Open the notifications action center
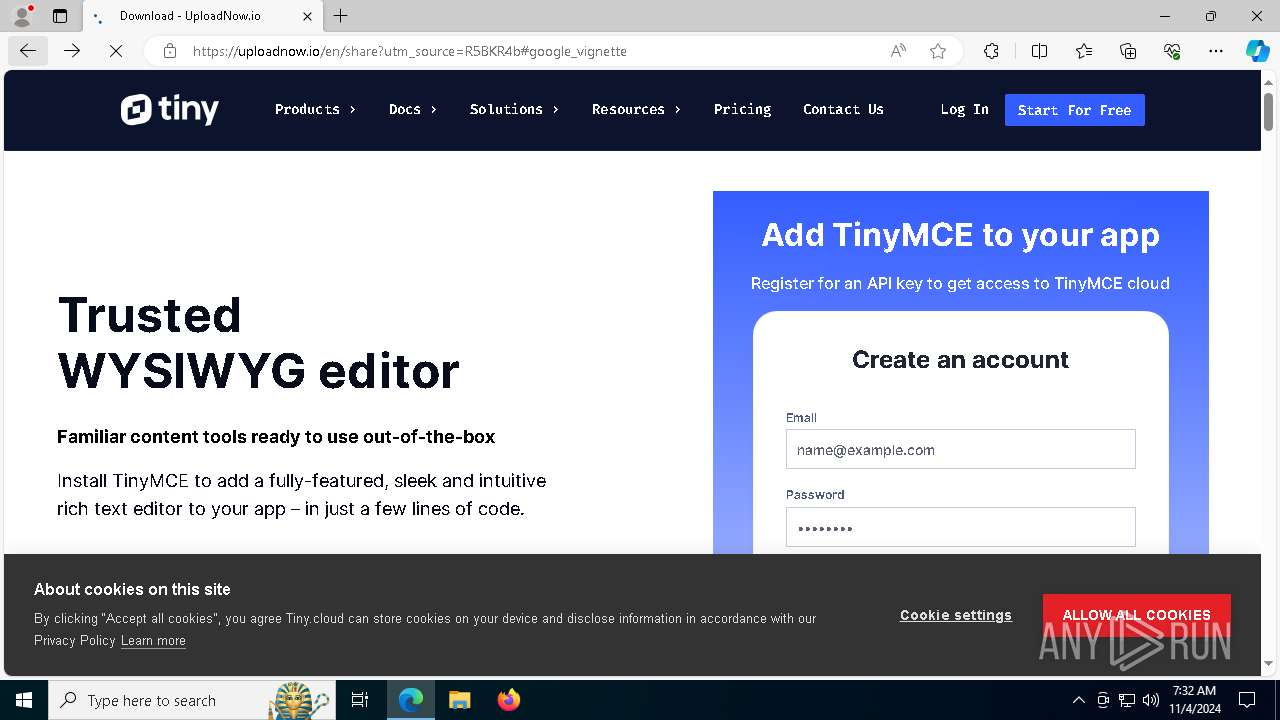This screenshot has width=1280, height=720. 1248,700
